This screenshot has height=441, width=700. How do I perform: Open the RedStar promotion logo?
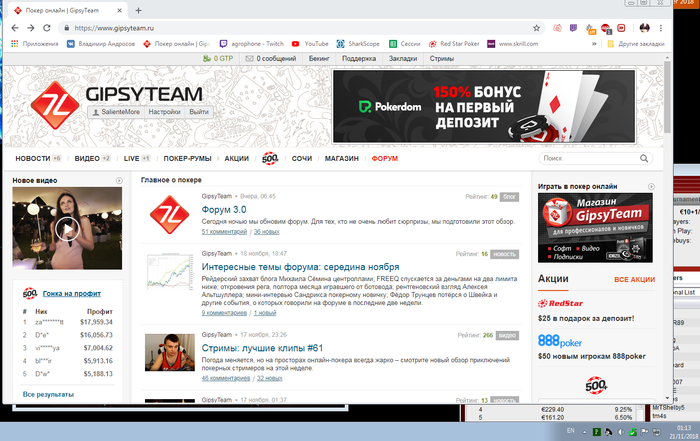click(x=561, y=304)
